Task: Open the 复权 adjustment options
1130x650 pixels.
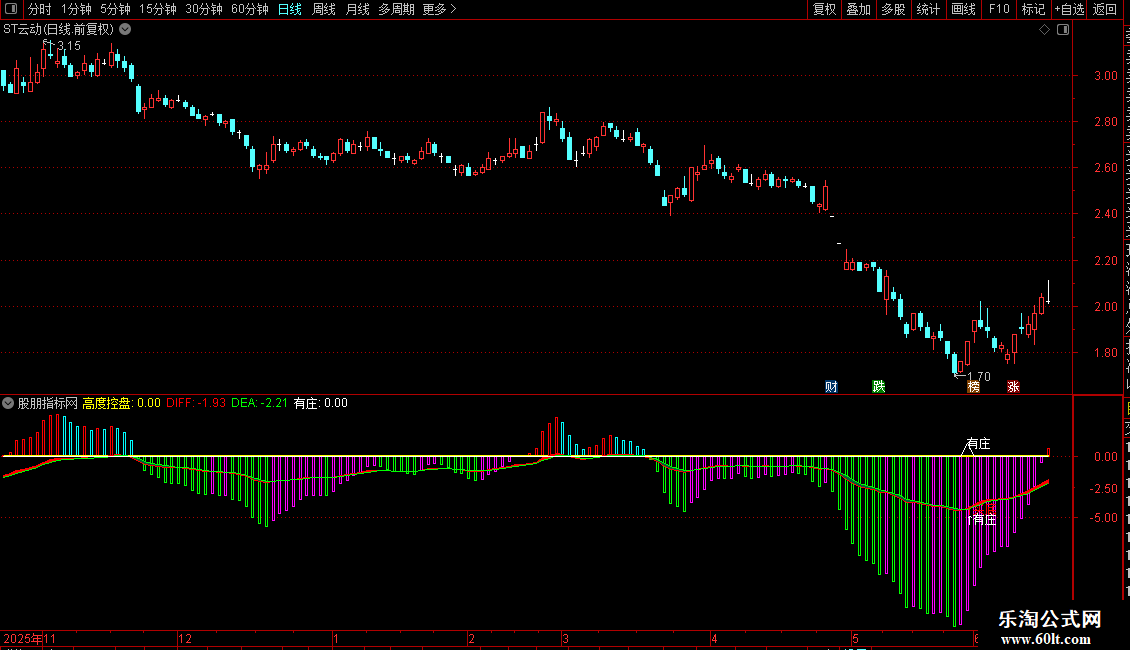Action: tap(824, 9)
